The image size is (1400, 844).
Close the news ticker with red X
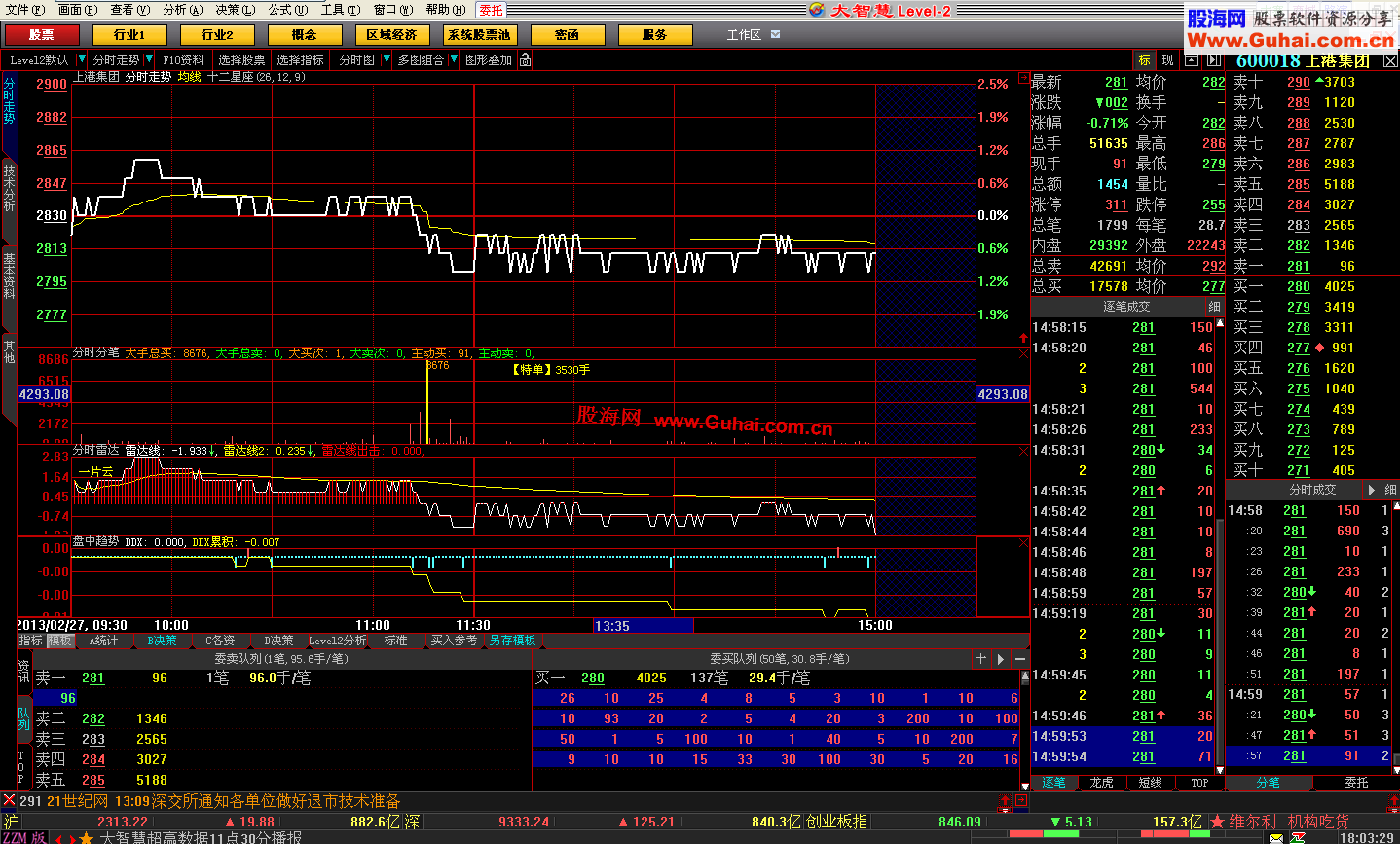click(9, 800)
